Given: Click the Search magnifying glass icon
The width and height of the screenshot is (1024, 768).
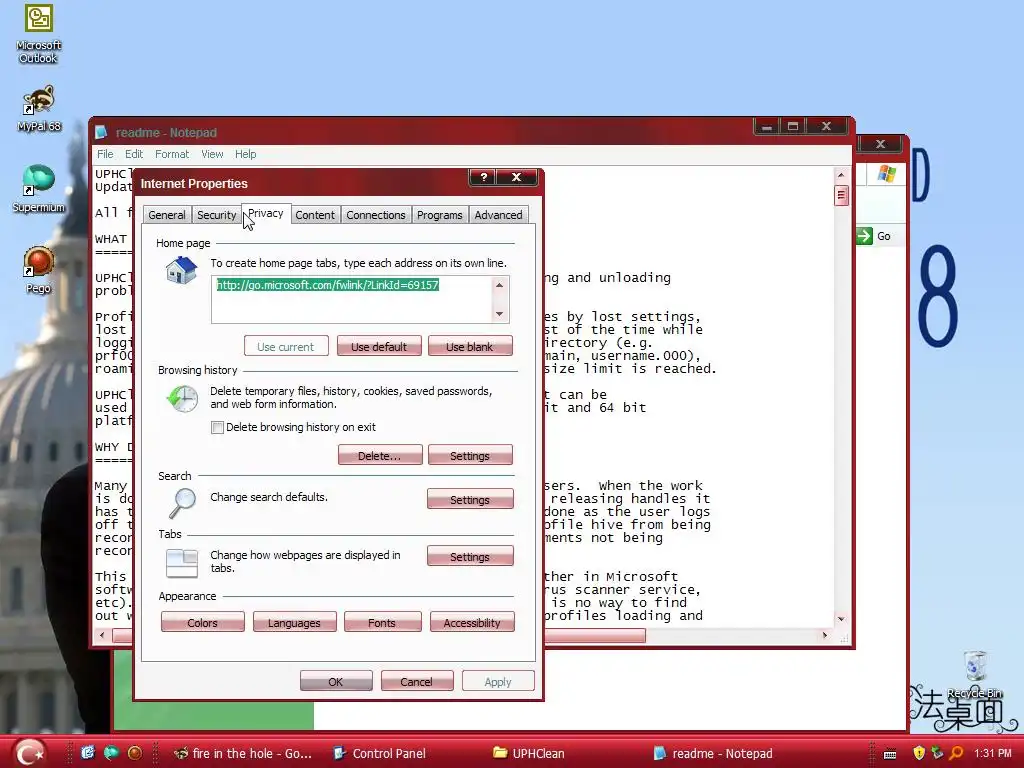Looking at the screenshot, I should coord(182,504).
